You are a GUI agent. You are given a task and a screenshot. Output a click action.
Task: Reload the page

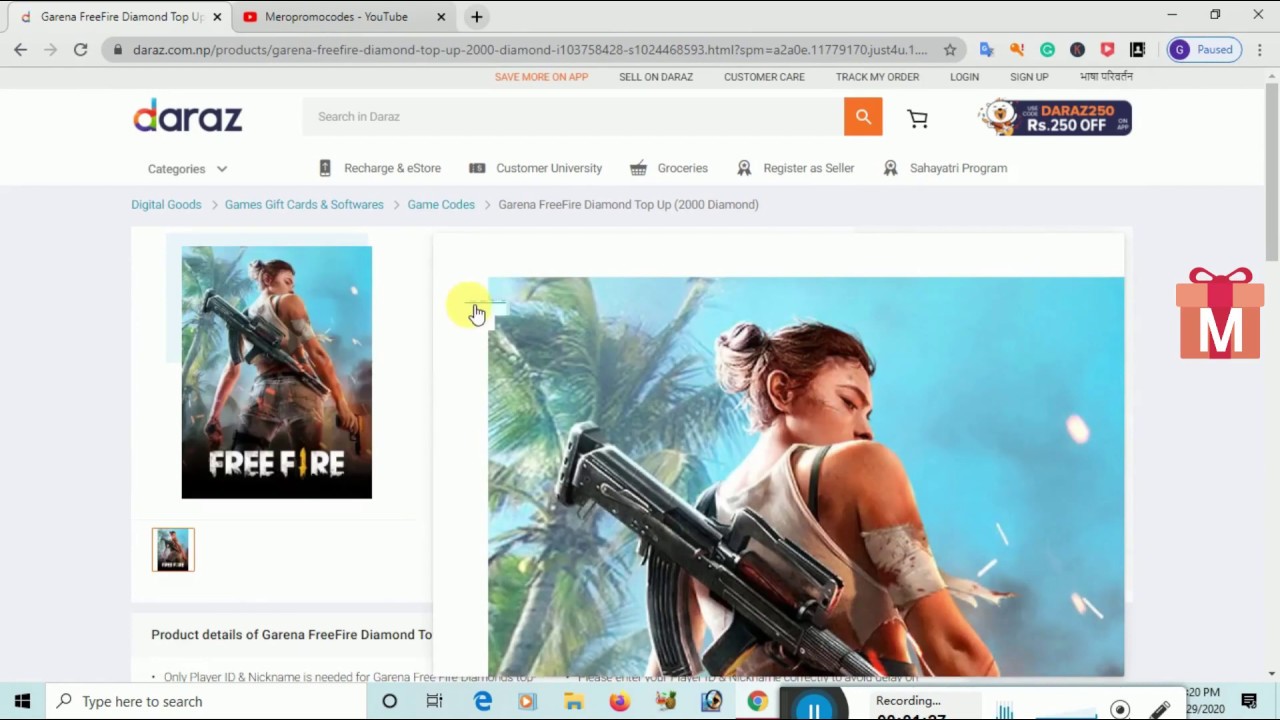pos(80,49)
